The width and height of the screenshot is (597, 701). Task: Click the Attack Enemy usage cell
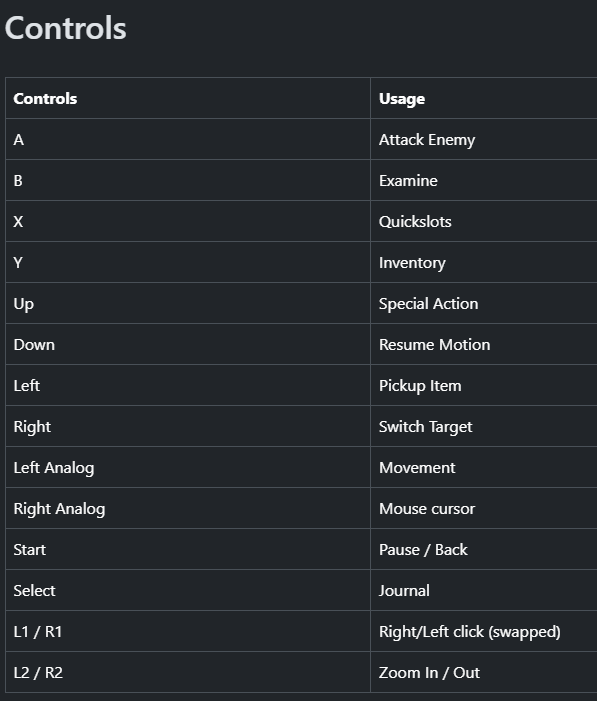tap(484, 139)
